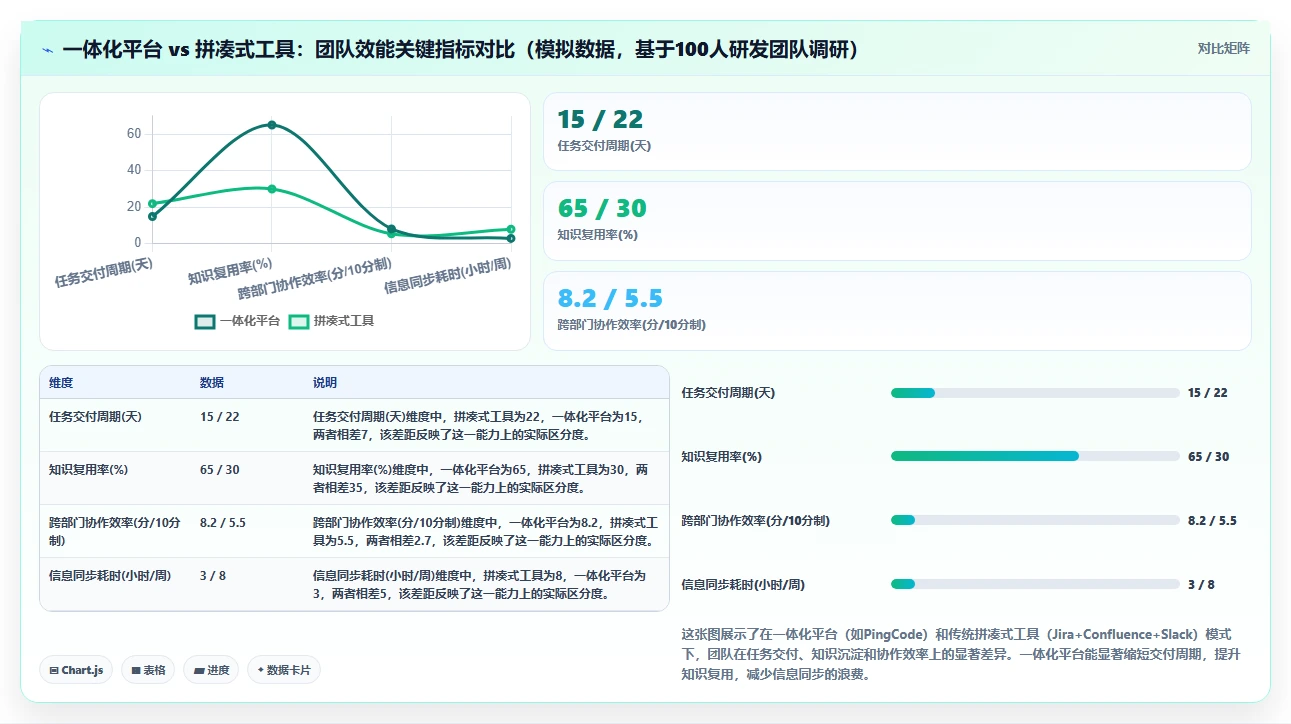Click chart axis label 信息同步耗时(小时/周)
This screenshot has width=1291, height=724.
pyautogui.click(x=447, y=275)
